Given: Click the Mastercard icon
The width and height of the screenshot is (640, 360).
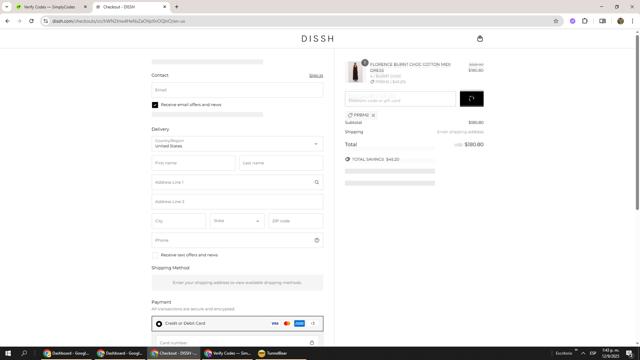Looking at the screenshot, I should coord(287,323).
